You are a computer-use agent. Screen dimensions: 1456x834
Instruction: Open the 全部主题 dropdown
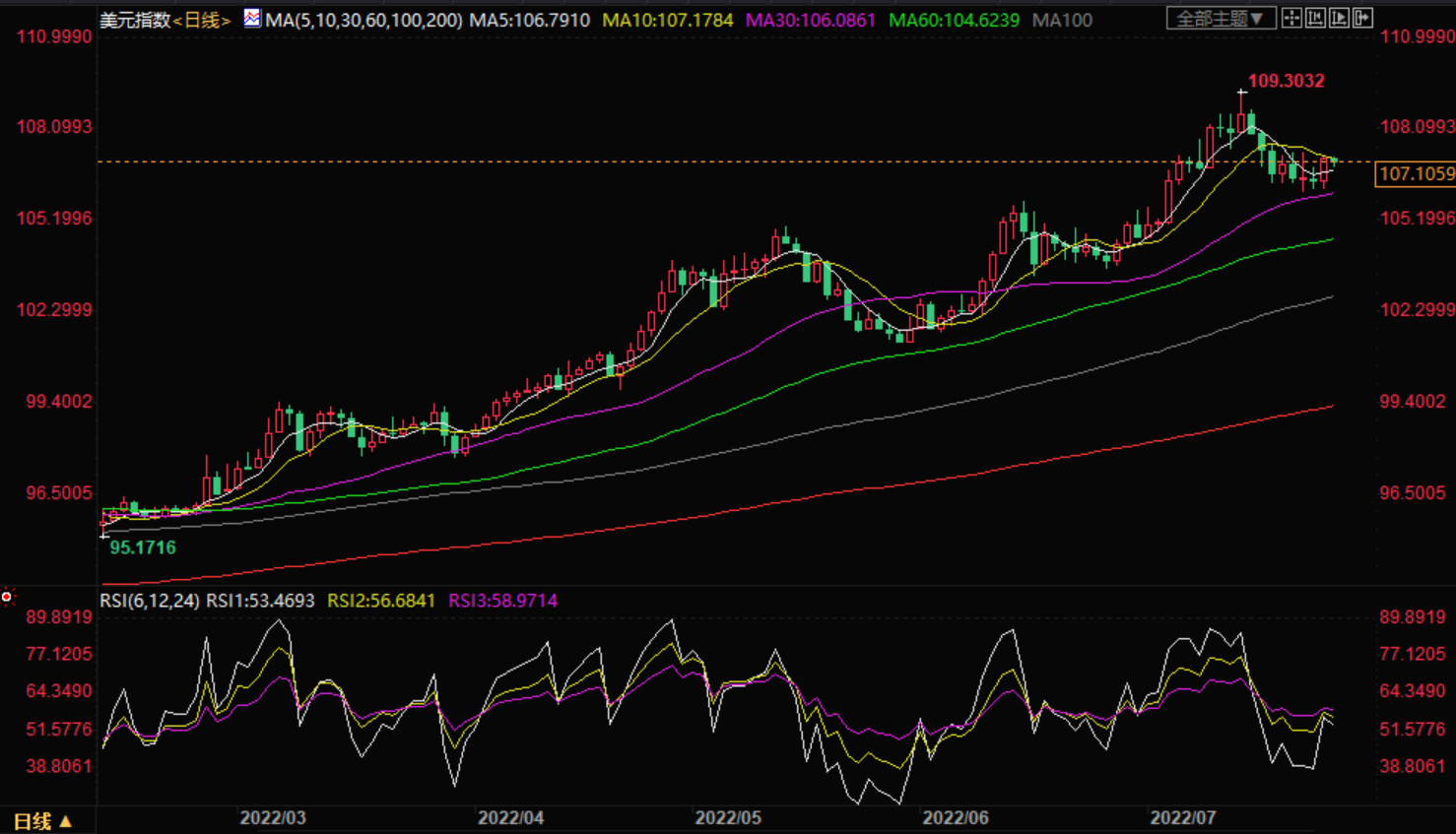[1221, 18]
